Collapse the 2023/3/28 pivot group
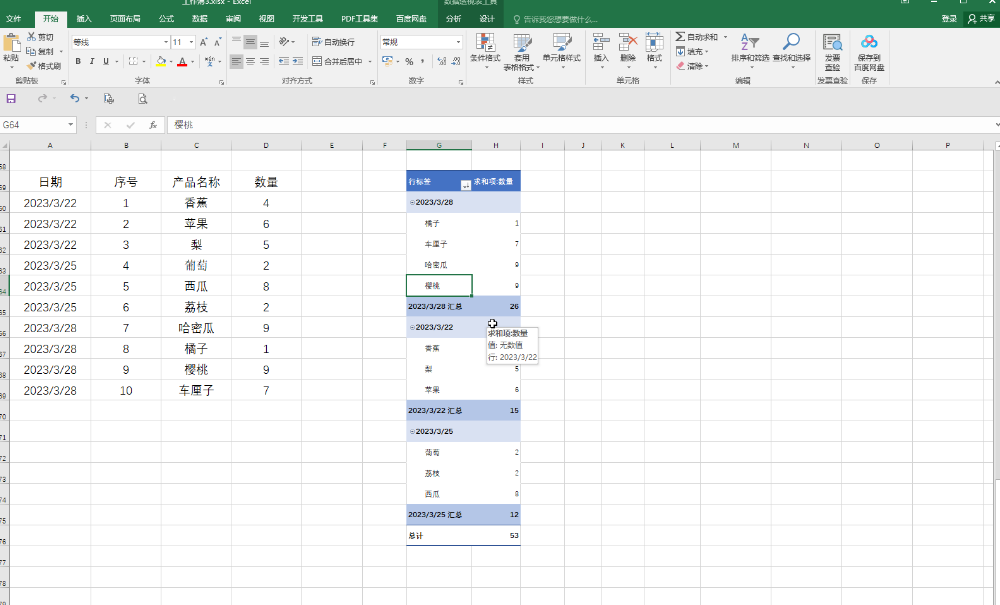The image size is (1000, 605). point(412,202)
